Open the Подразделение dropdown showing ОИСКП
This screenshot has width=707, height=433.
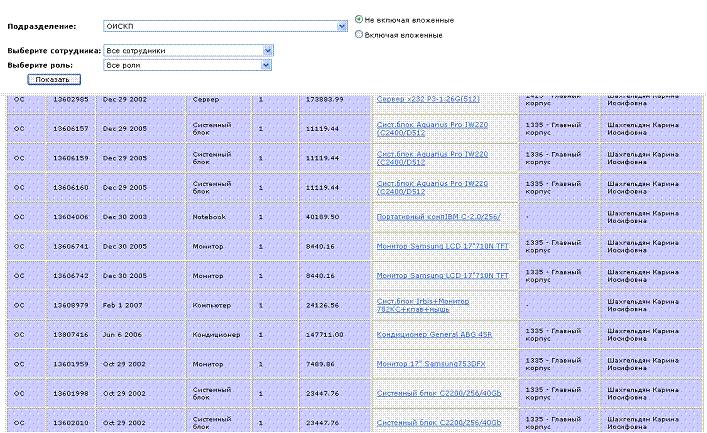coord(225,26)
